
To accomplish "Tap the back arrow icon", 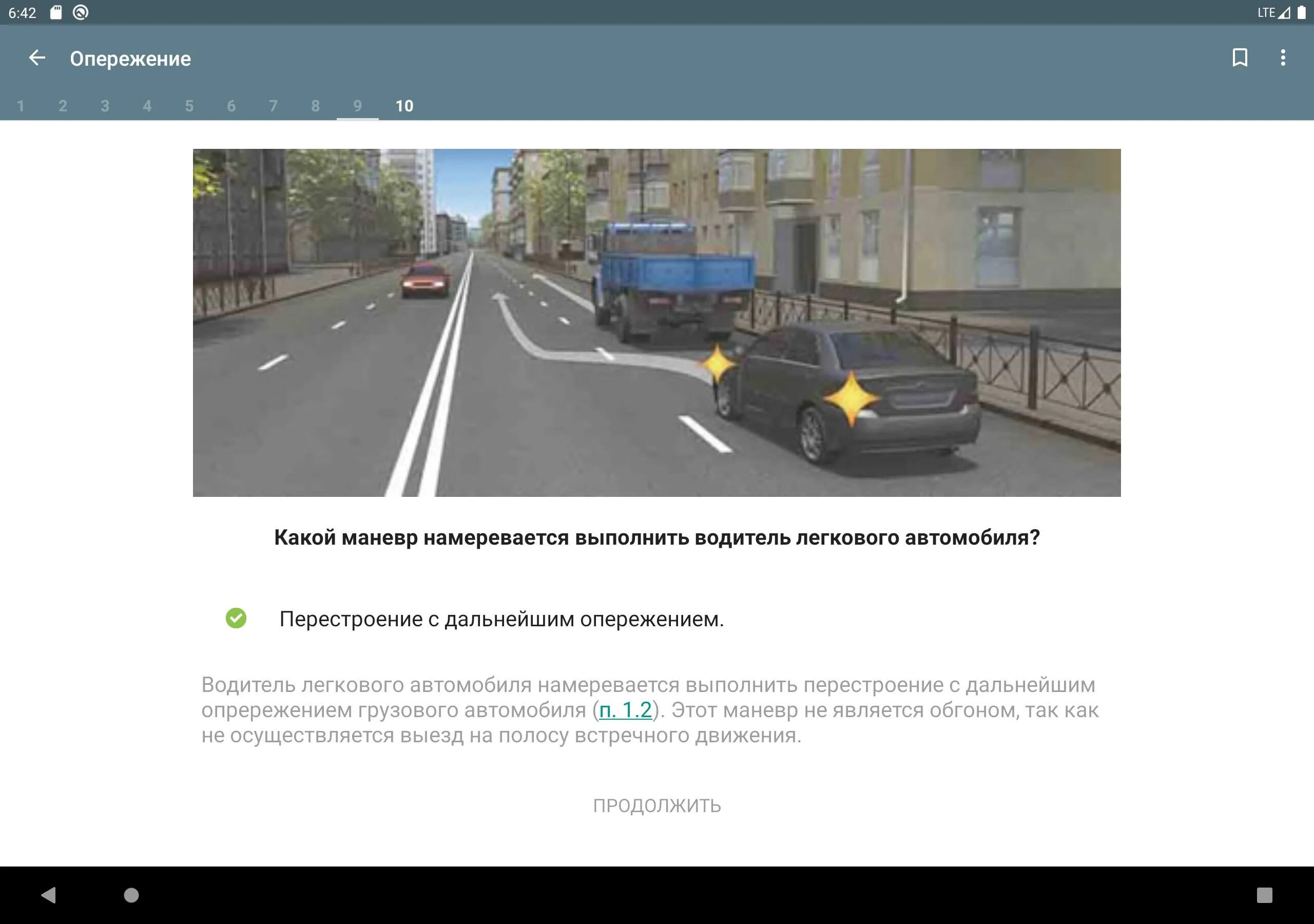I will pos(37,58).
